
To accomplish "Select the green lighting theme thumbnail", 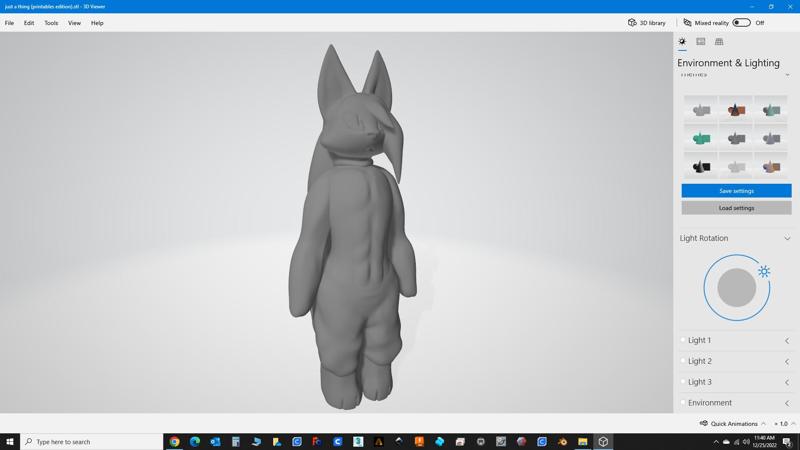I will 702,138.
